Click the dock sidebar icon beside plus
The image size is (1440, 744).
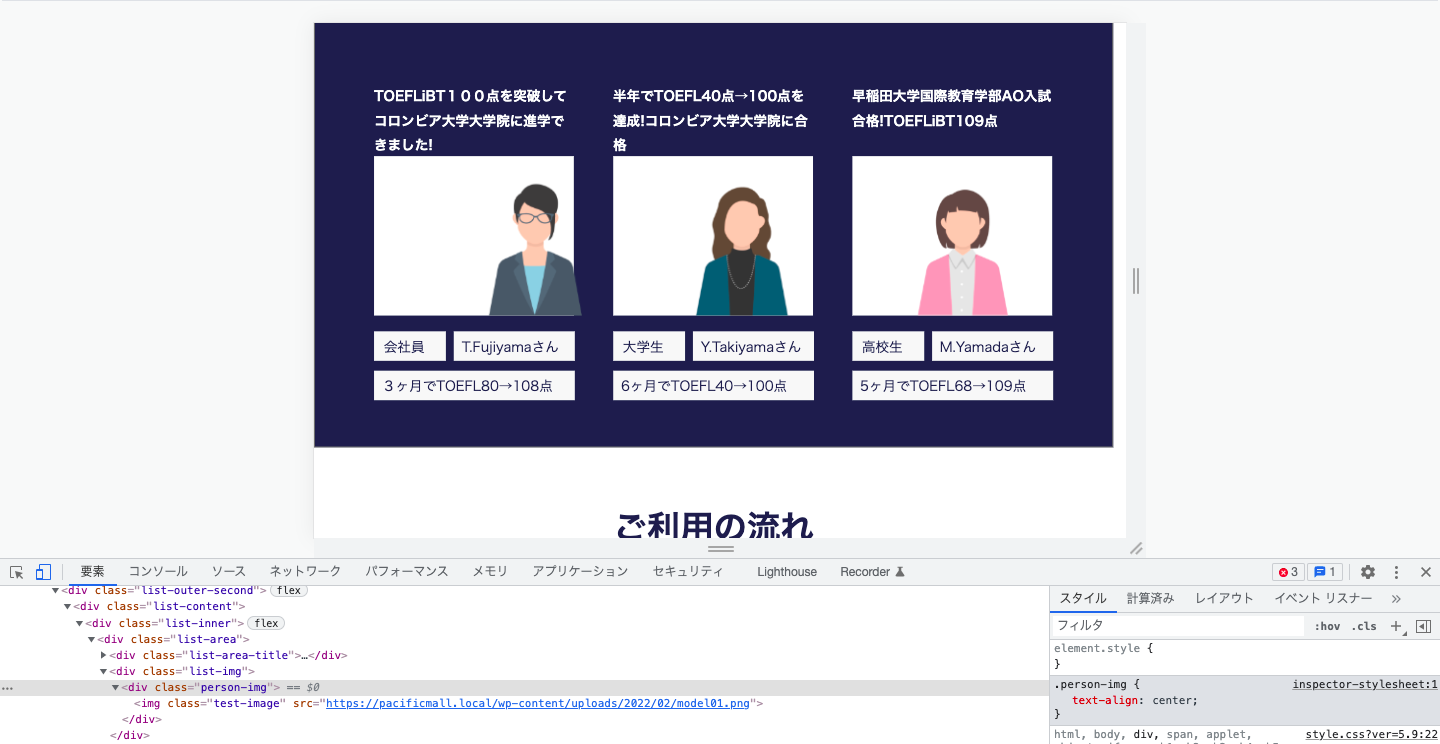[x=1424, y=625]
